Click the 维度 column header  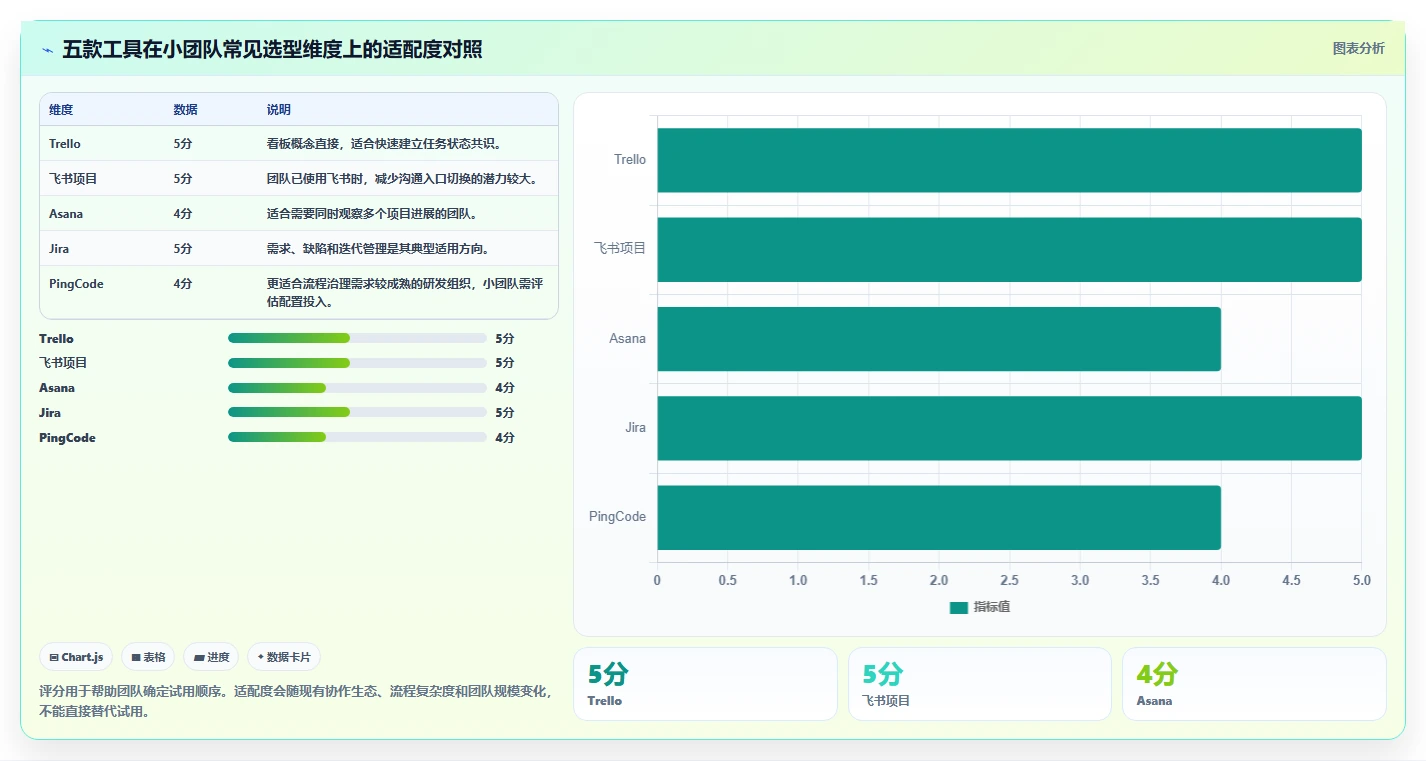pyautogui.click(x=61, y=110)
